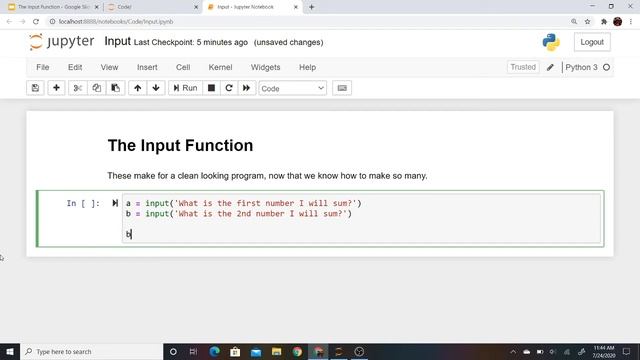Open browser extensions puzzle icon

point(604,22)
